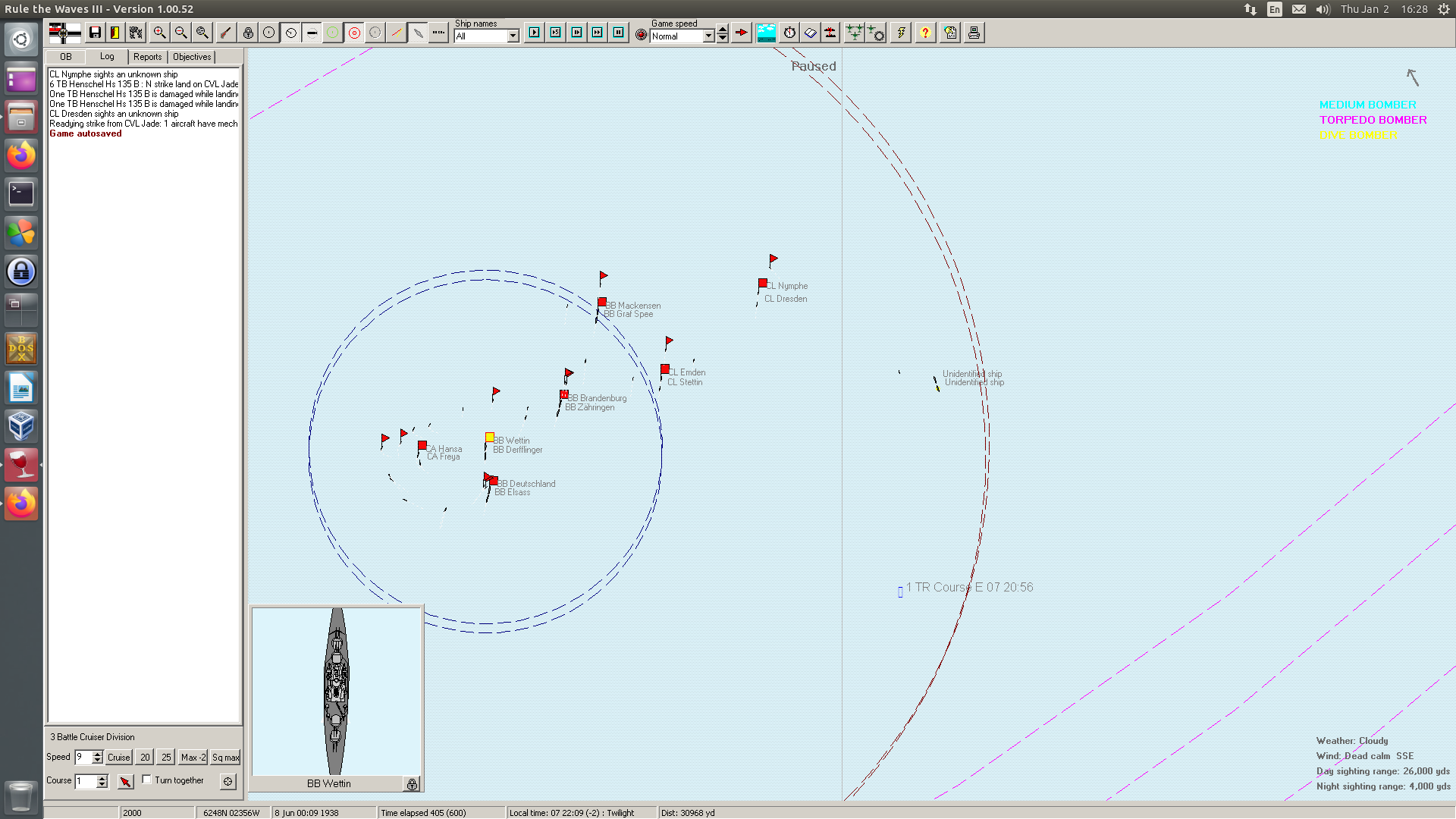Toggle the green range circle display
1456x819 pixels.
tap(332, 33)
